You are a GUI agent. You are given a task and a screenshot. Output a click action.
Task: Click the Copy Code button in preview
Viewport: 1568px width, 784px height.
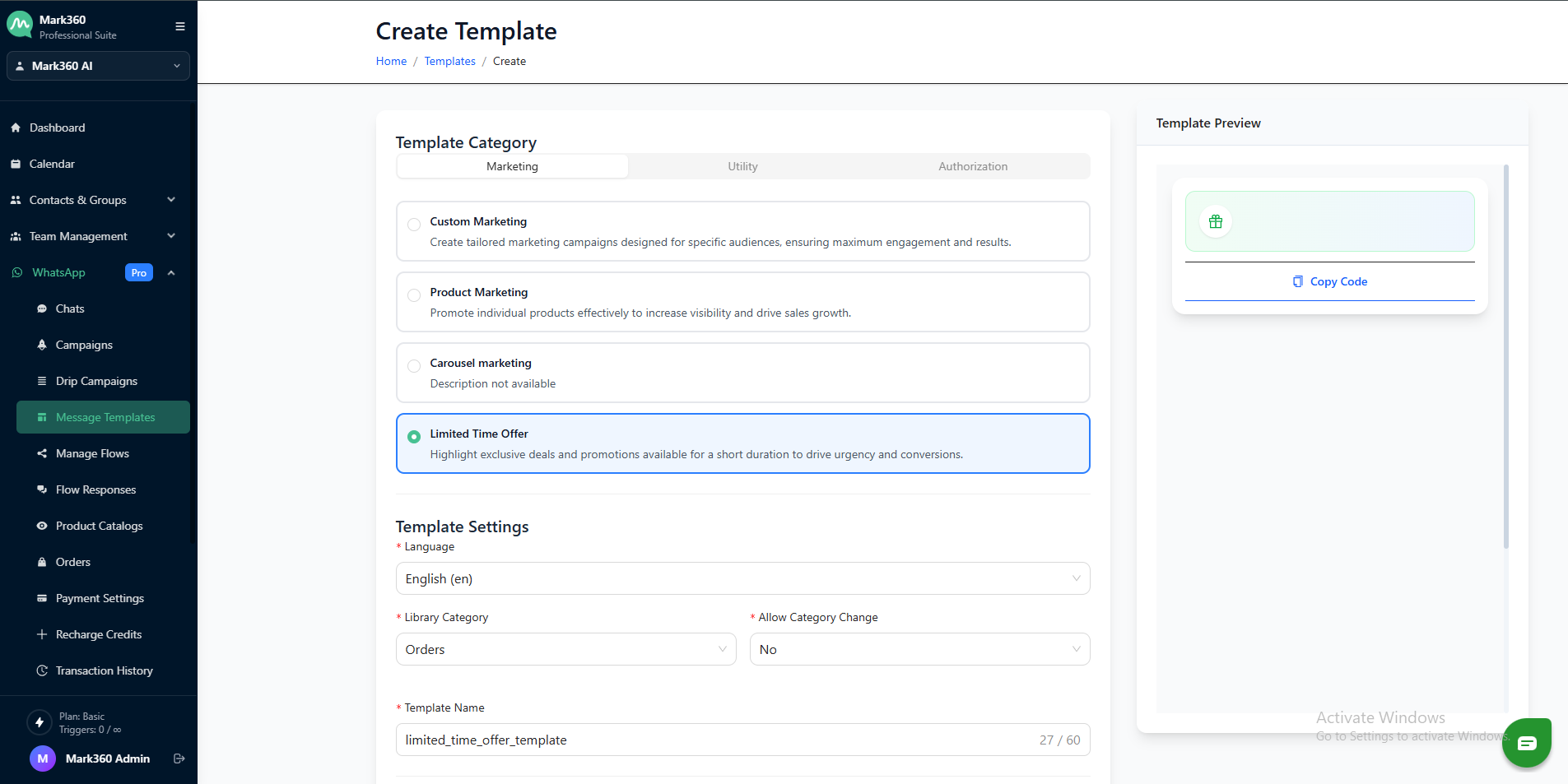(1330, 281)
